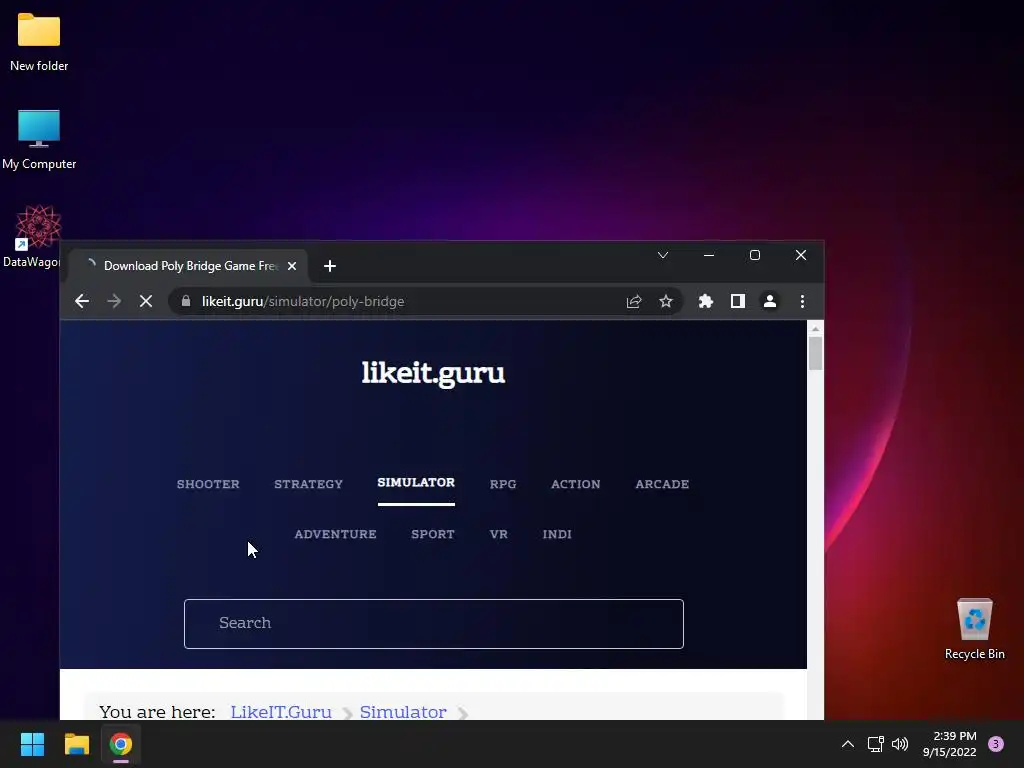Screen dimensions: 1024x768
Task: Open the tab search dropdown chevron
Action: (x=663, y=255)
